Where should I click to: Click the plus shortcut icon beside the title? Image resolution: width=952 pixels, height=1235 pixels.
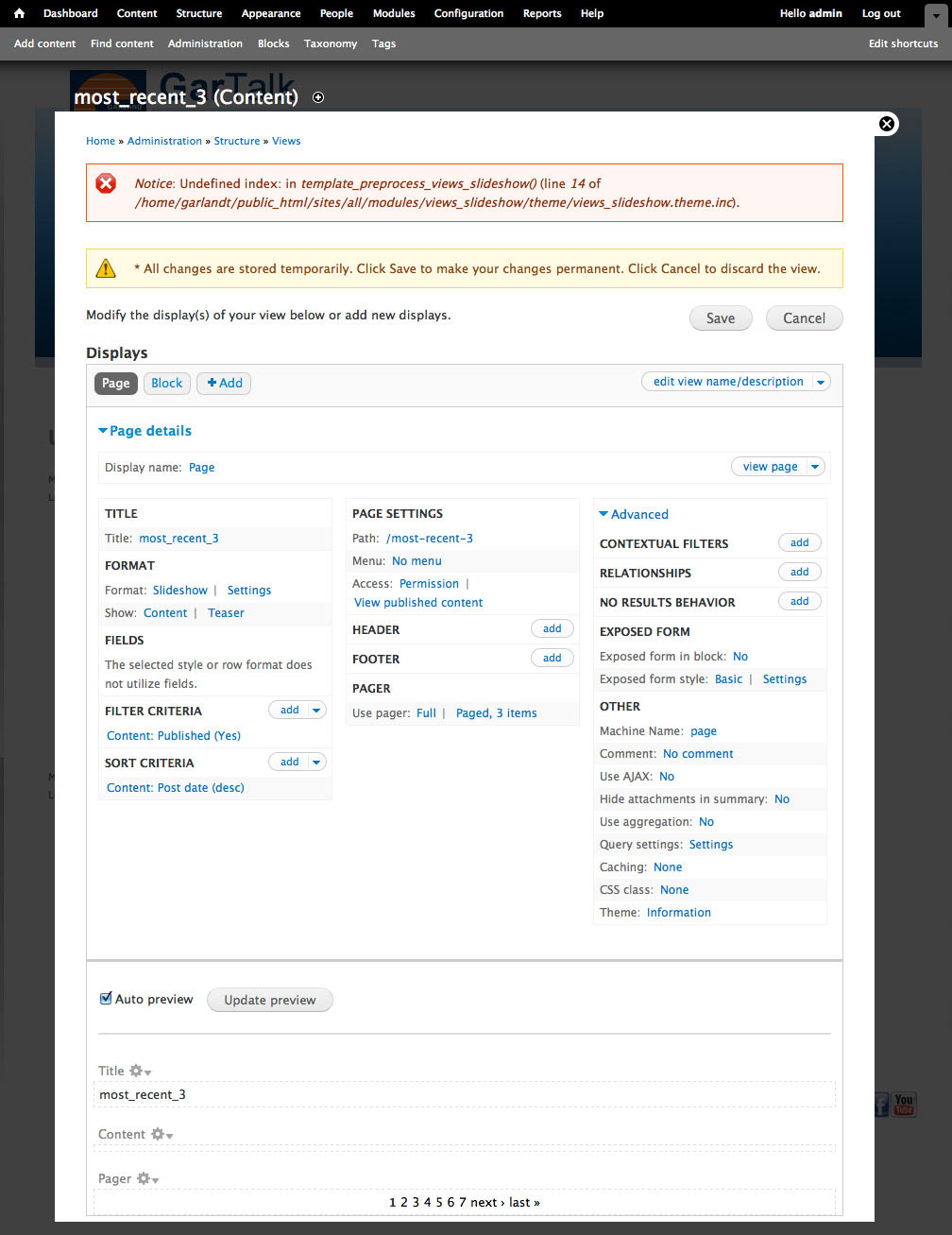point(318,97)
